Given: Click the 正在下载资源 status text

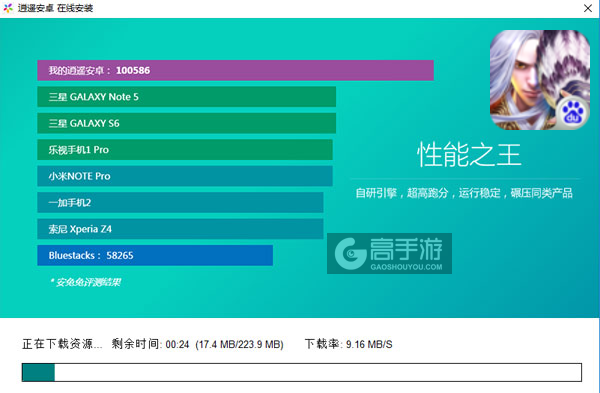Looking at the screenshot, I should coord(62,344).
